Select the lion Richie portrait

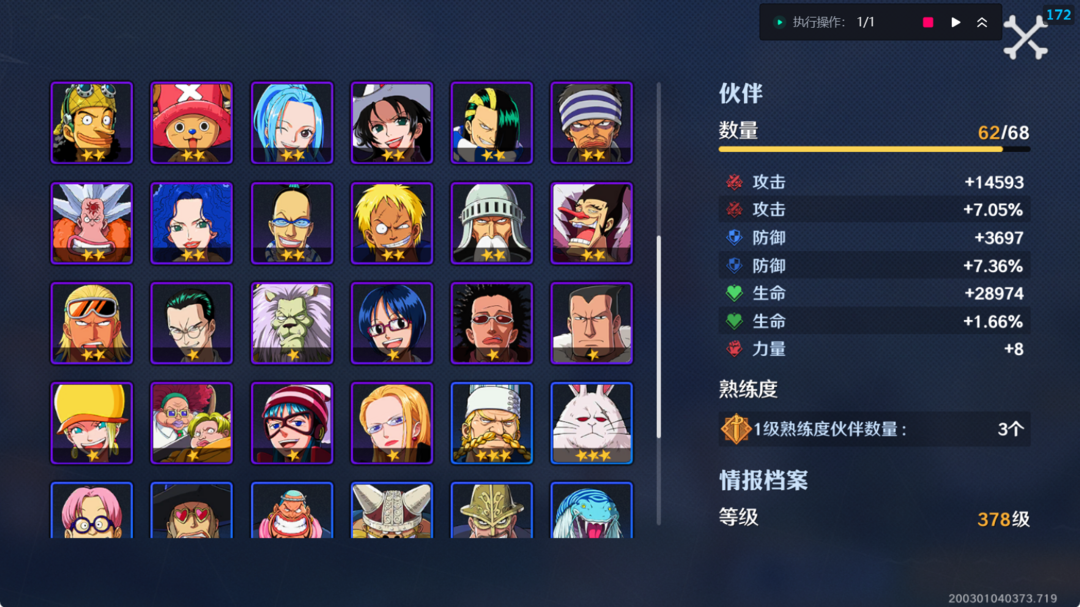coord(292,323)
